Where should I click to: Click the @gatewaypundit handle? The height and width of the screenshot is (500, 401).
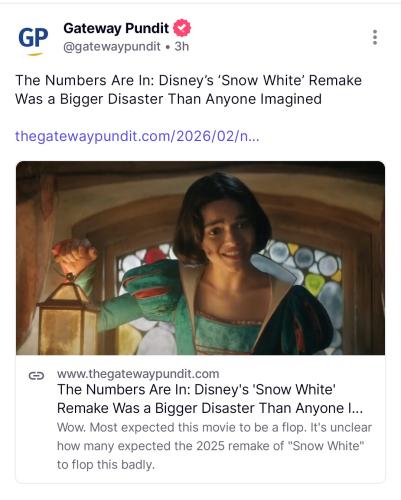pyautogui.click(x=112, y=47)
